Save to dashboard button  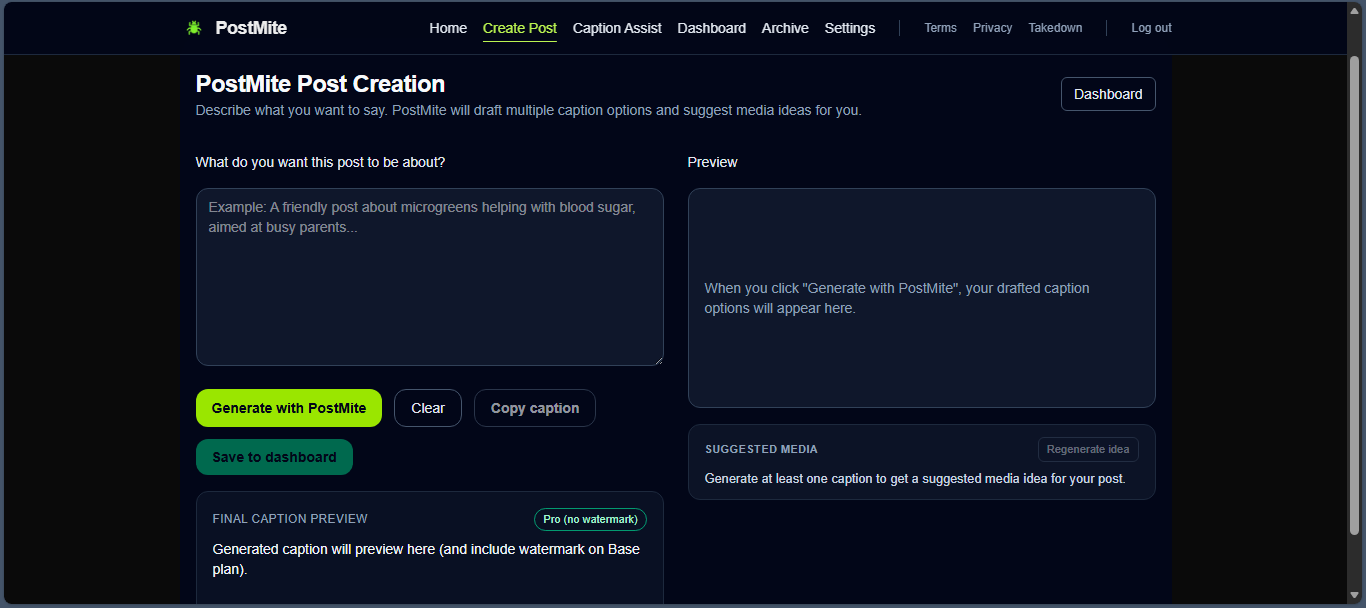pyautogui.click(x=274, y=457)
